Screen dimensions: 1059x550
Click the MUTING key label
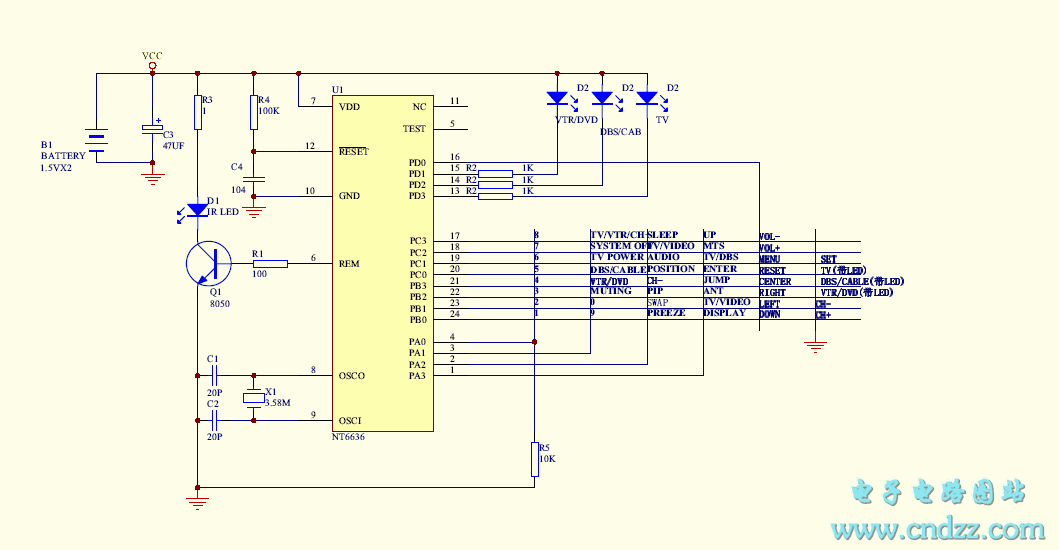[x=610, y=291]
